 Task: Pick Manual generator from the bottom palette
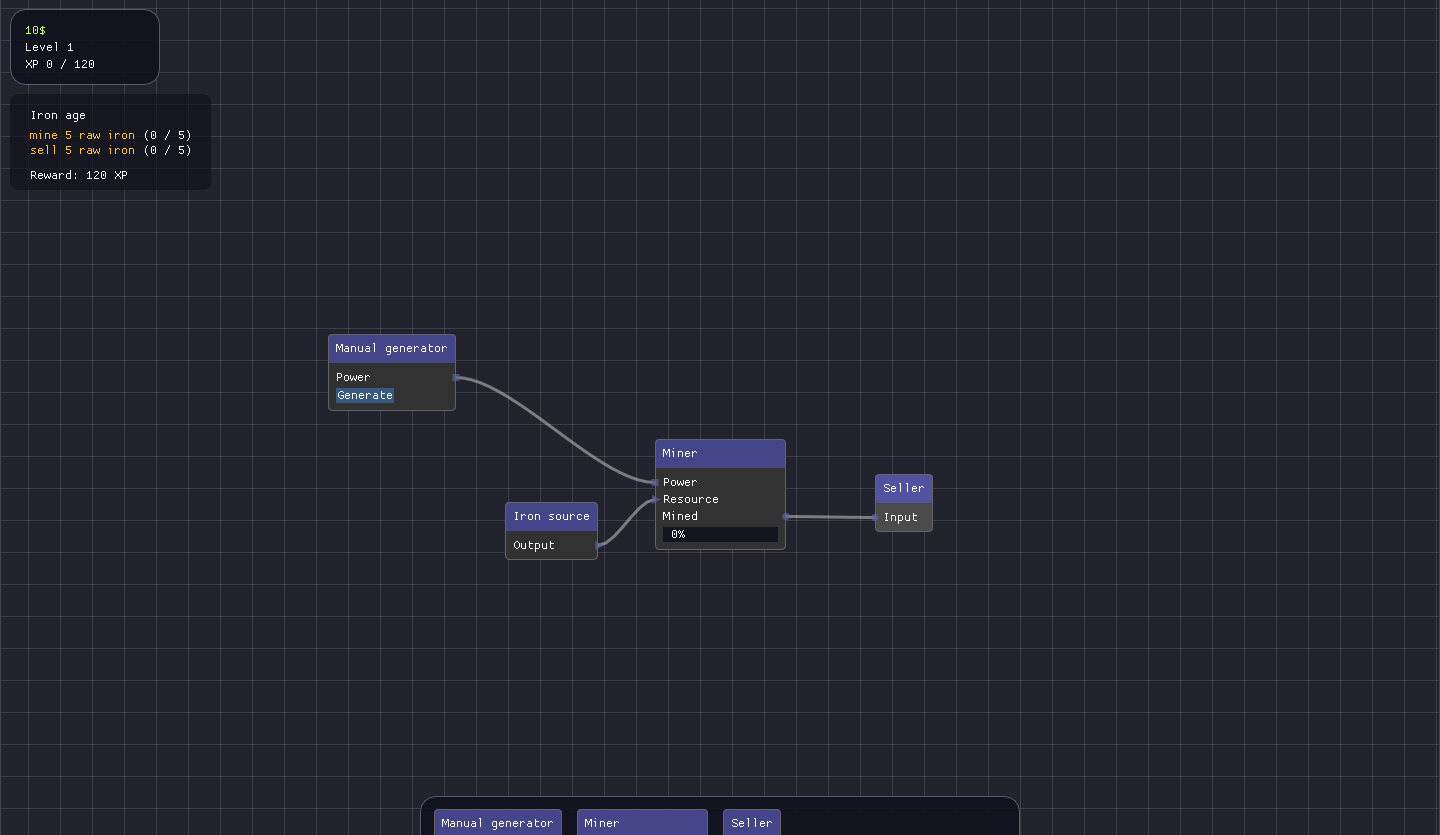pos(498,823)
